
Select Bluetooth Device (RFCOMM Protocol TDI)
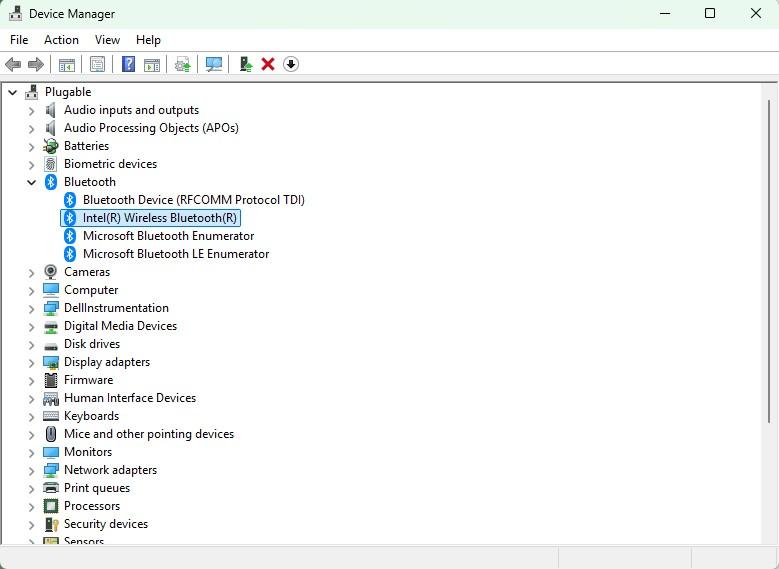(194, 200)
